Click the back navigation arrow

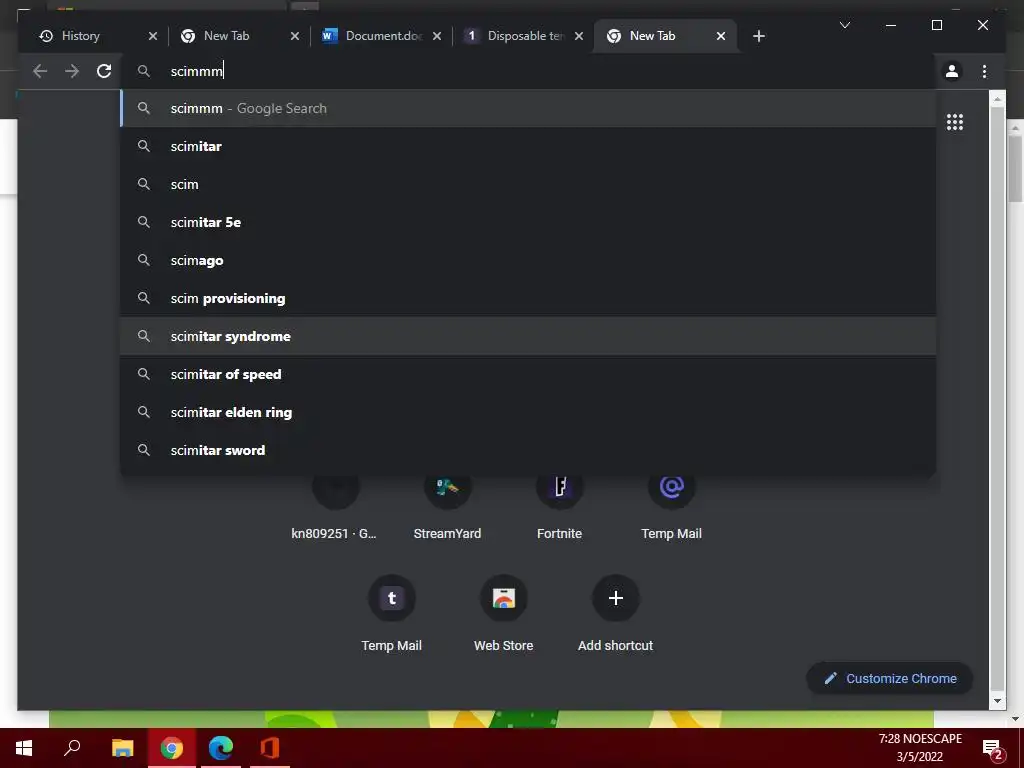pyautogui.click(x=40, y=71)
